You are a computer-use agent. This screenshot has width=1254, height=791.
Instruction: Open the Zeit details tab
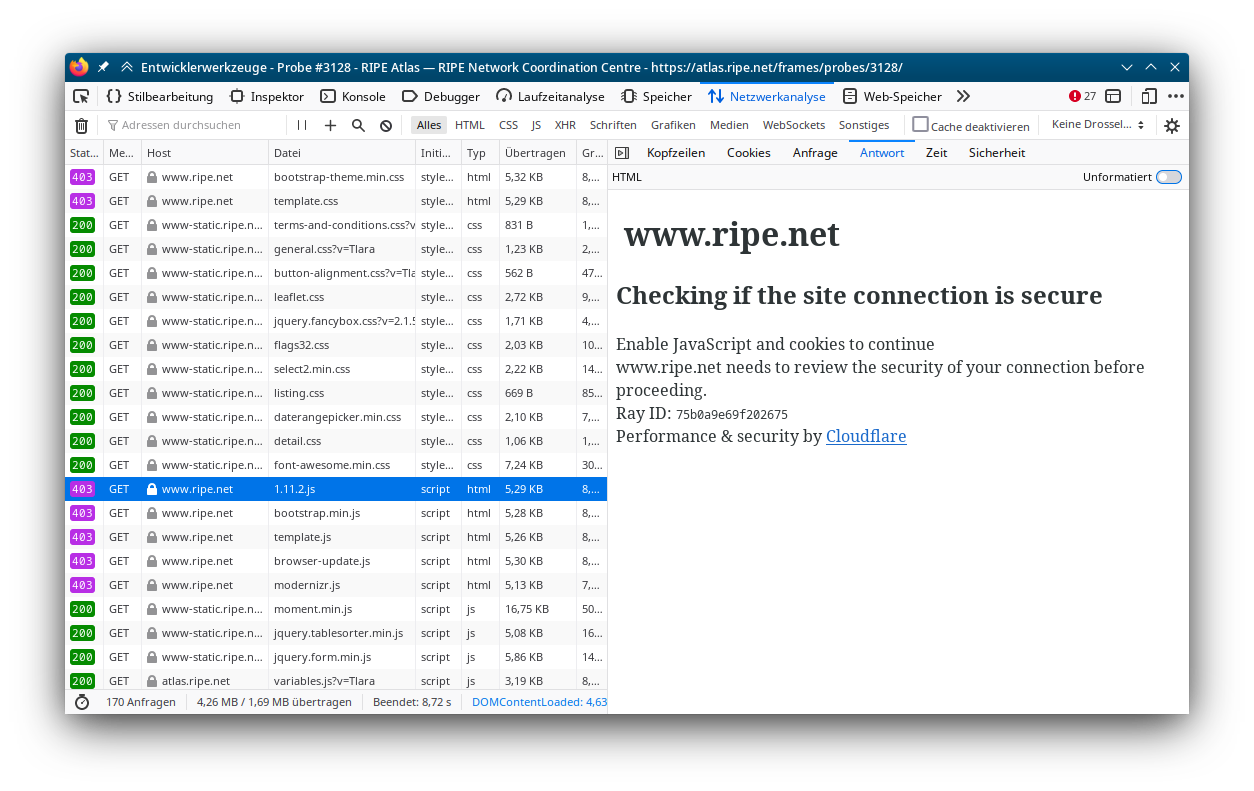(x=936, y=153)
